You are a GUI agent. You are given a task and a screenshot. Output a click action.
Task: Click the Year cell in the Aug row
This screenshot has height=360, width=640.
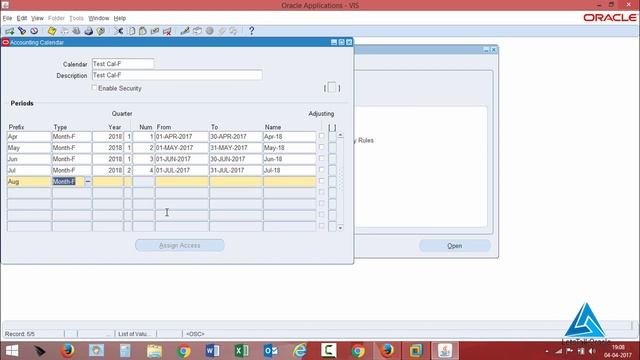[107, 181]
